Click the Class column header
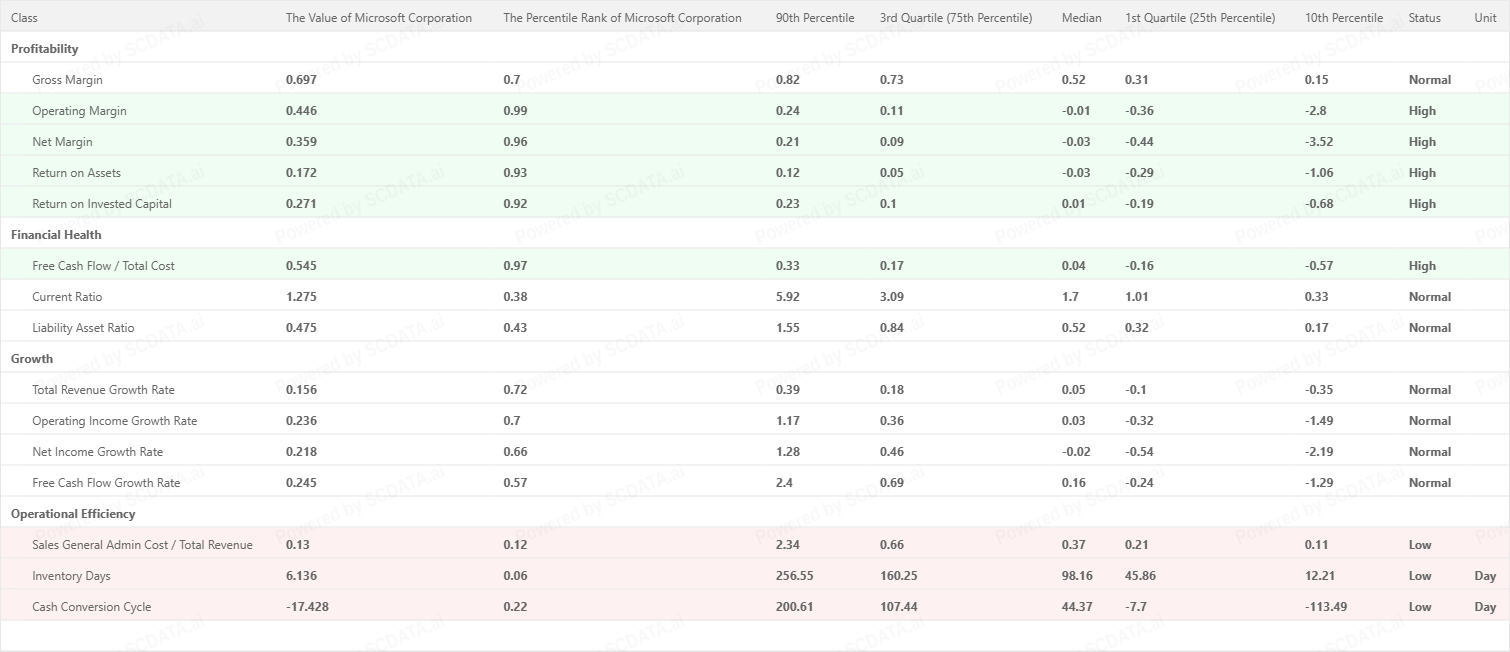Image resolution: width=1510 pixels, height=652 pixels. tap(24, 18)
